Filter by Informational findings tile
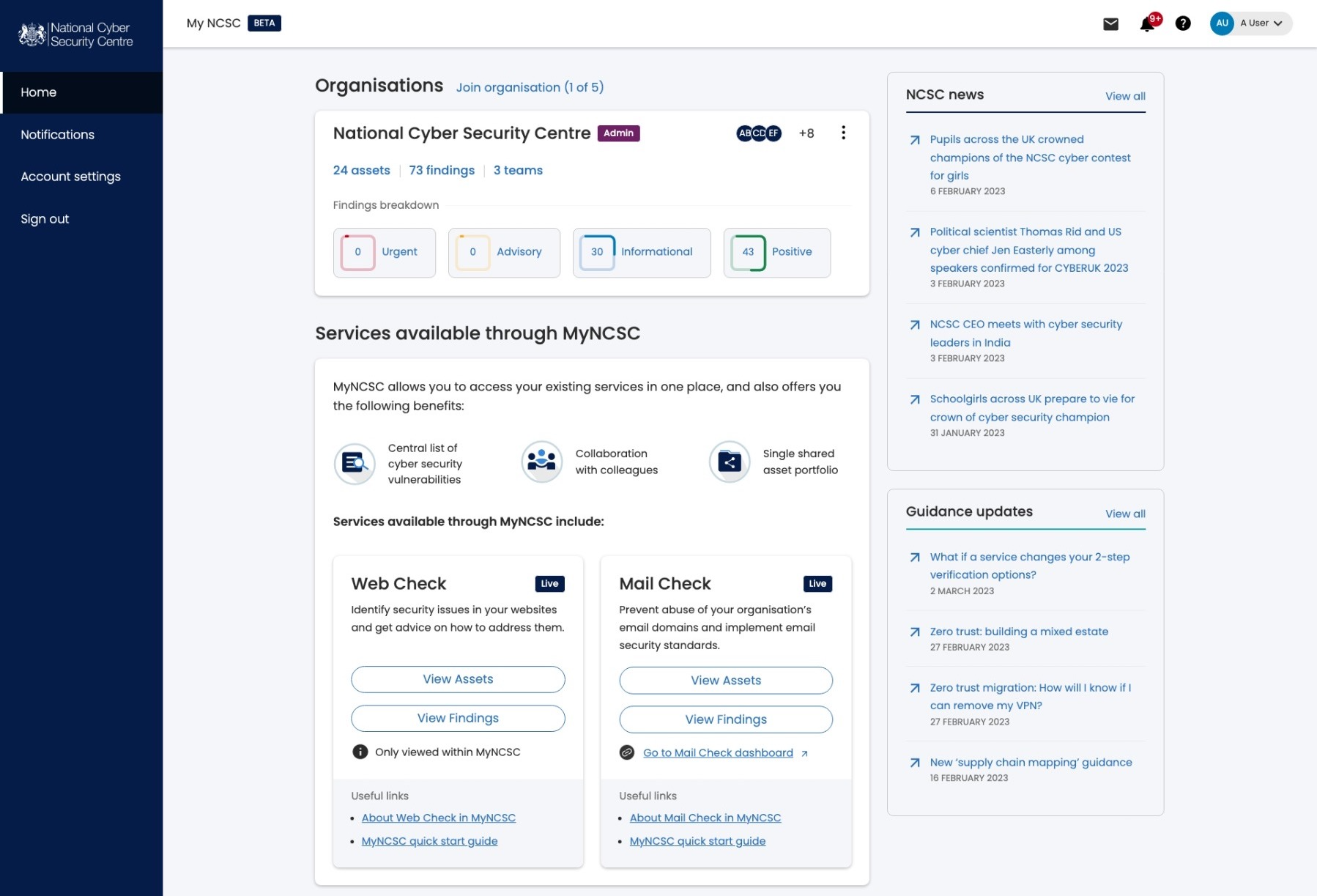The image size is (1317, 896). (641, 253)
